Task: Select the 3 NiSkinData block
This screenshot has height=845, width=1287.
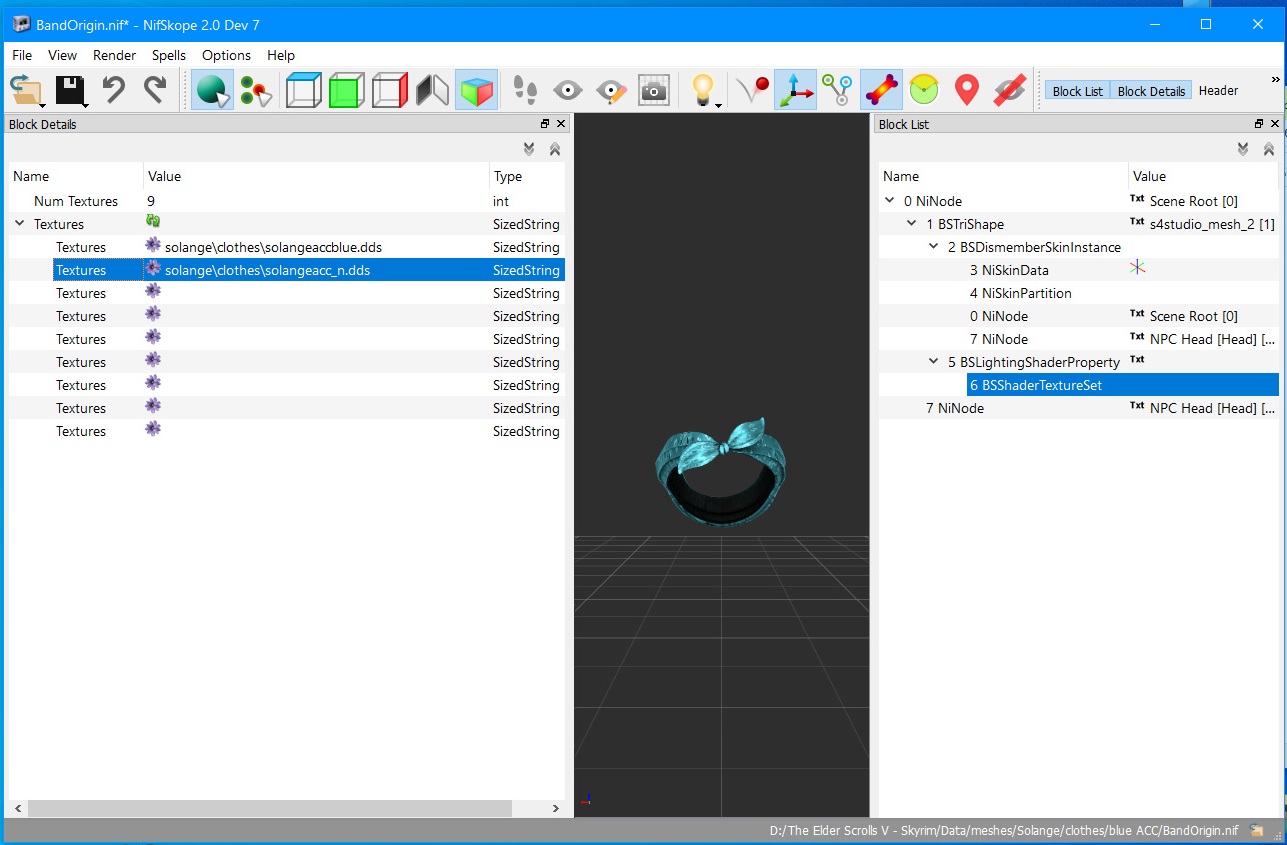Action: (1009, 270)
